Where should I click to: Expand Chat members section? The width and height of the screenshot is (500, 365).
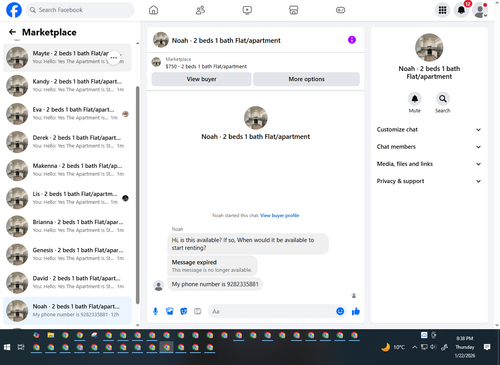click(429, 147)
